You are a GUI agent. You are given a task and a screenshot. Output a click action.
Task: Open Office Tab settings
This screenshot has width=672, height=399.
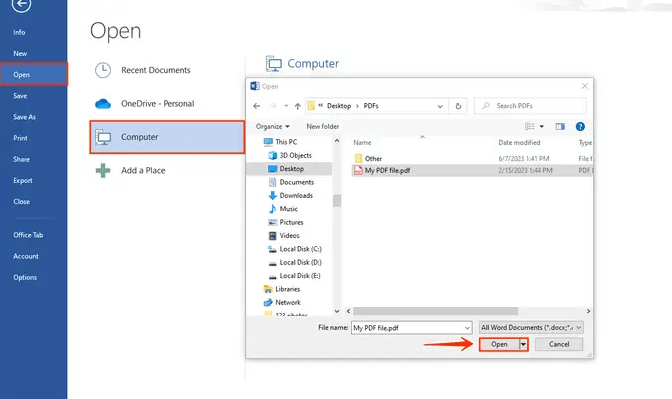pyautogui.click(x=28, y=235)
